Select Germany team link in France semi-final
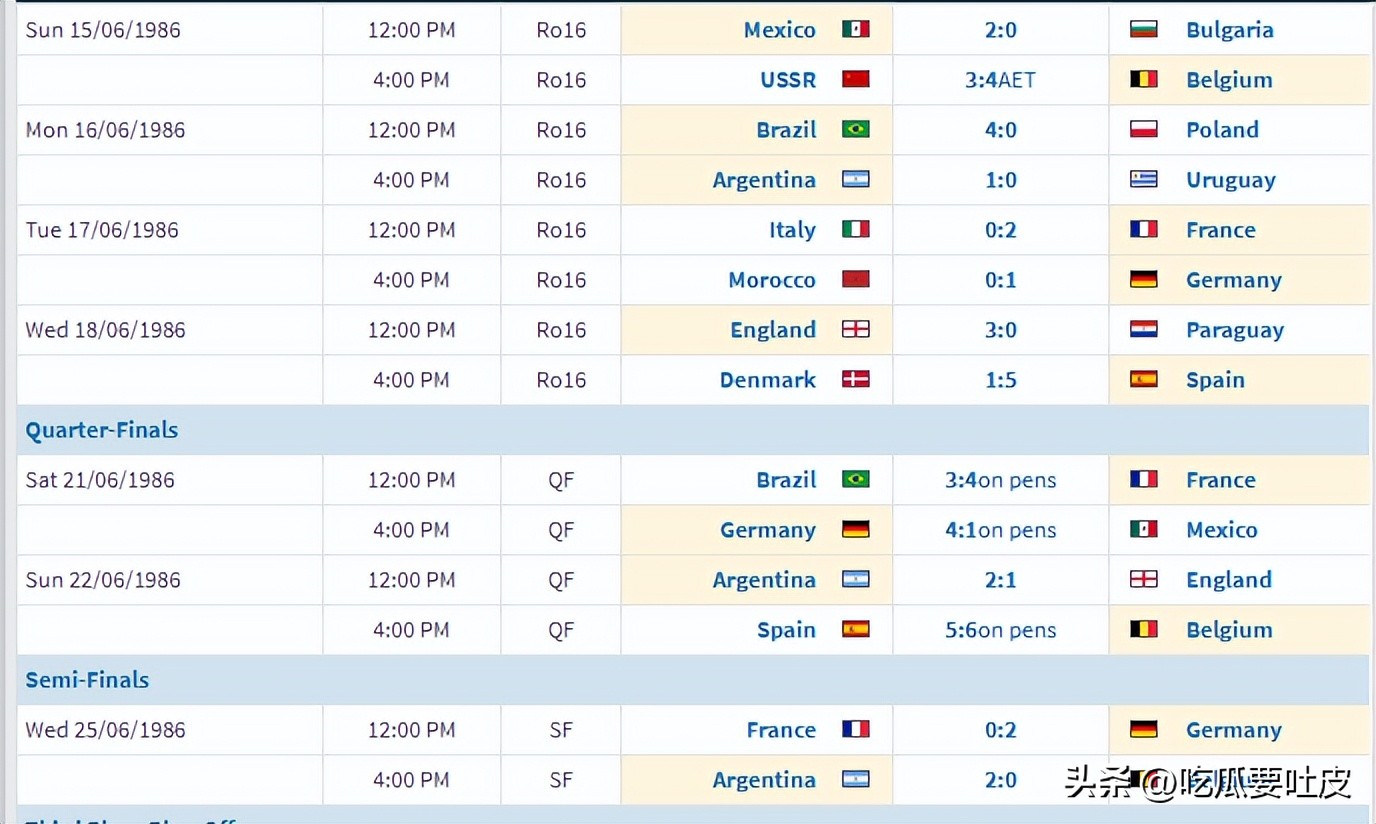1376x824 pixels. [1234, 730]
